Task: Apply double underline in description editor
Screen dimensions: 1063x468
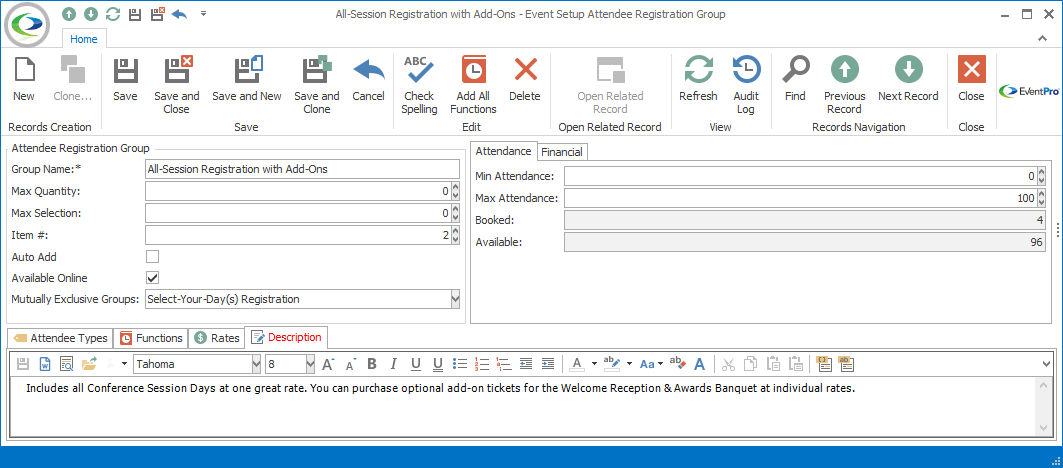Action: (x=438, y=364)
